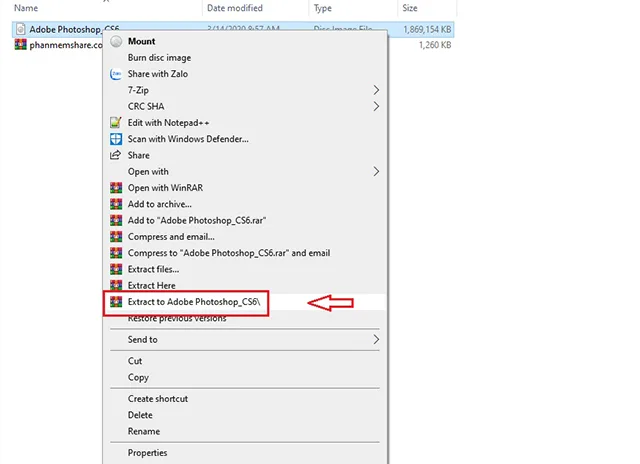This screenshot has height=464, width=640.
Task: Click the WinRAR archive icon for phanmemshare file
Action: (x=20, y=44)
